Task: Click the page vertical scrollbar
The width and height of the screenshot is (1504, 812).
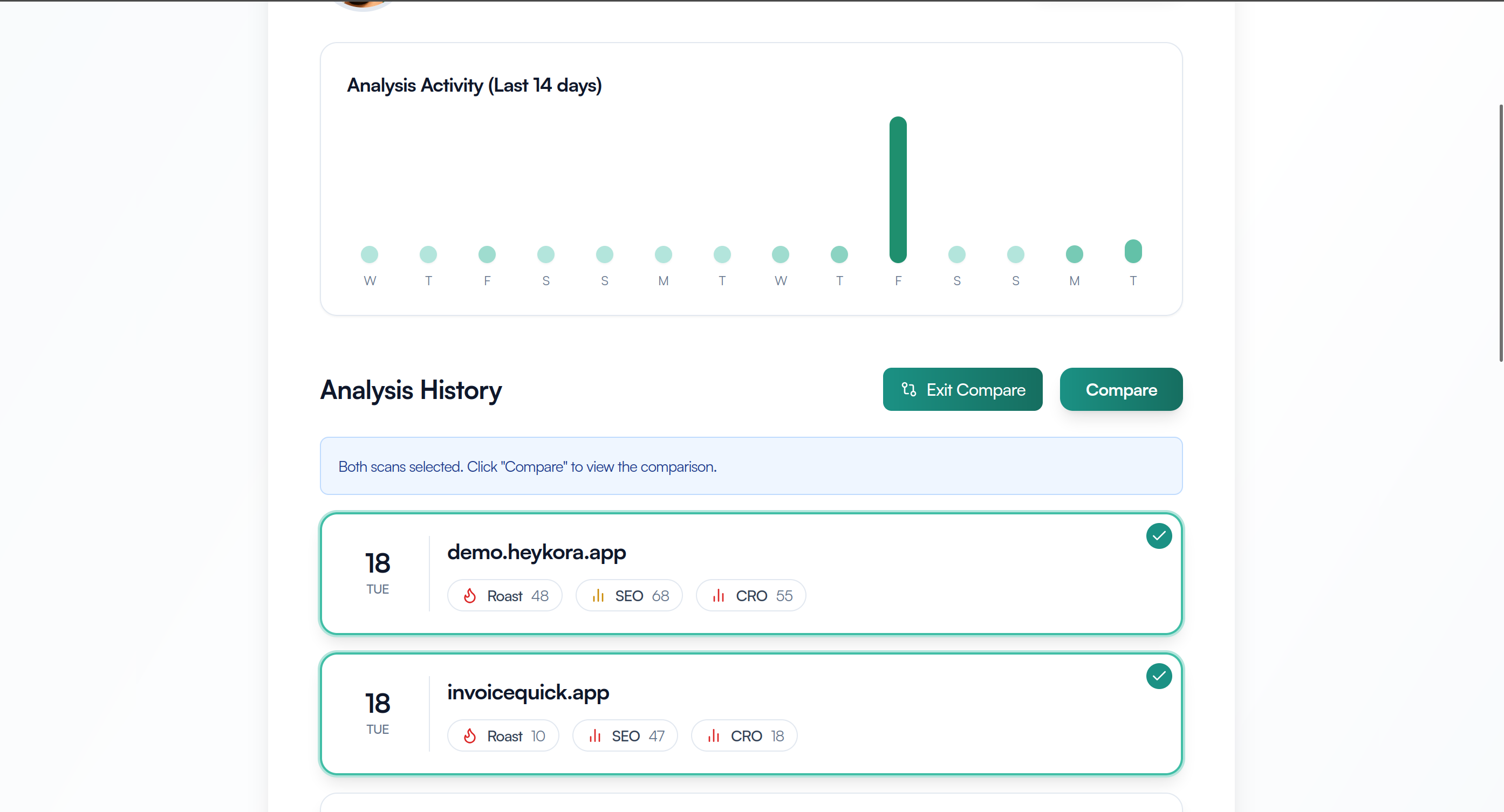Action: pos(1501,233)
